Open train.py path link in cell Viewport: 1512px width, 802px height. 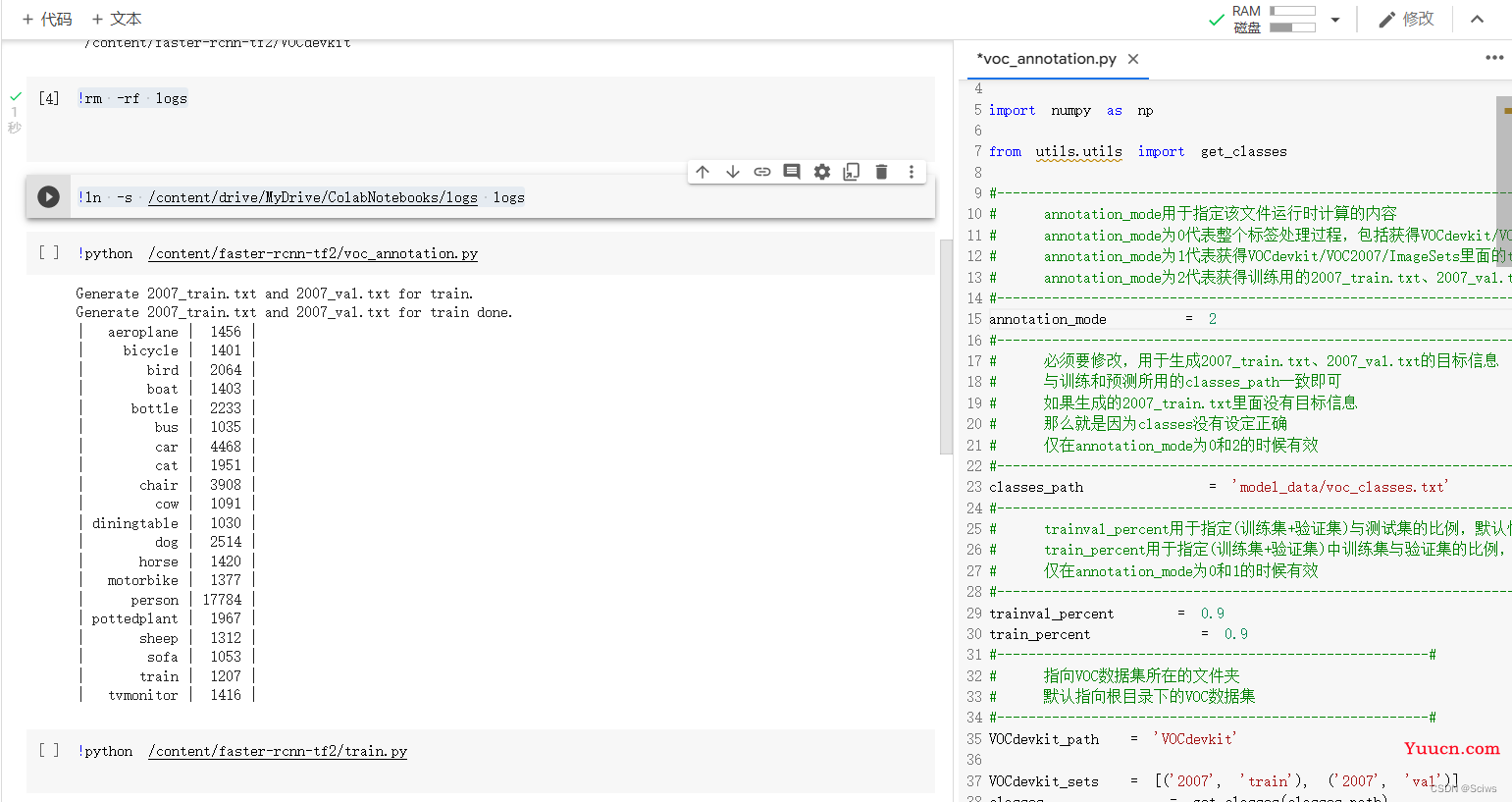278,751
